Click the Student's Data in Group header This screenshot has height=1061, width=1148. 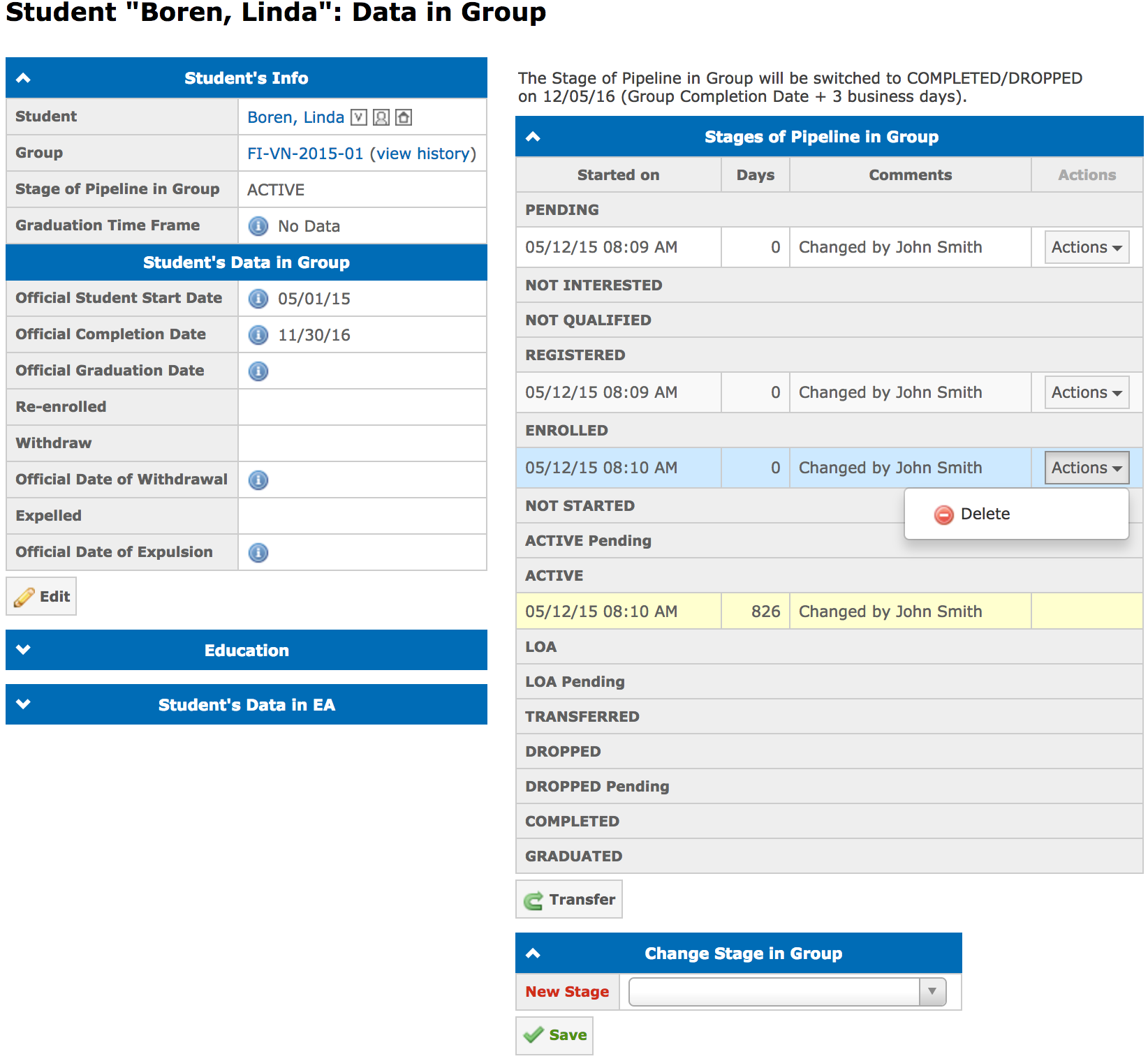click(246, 262)
